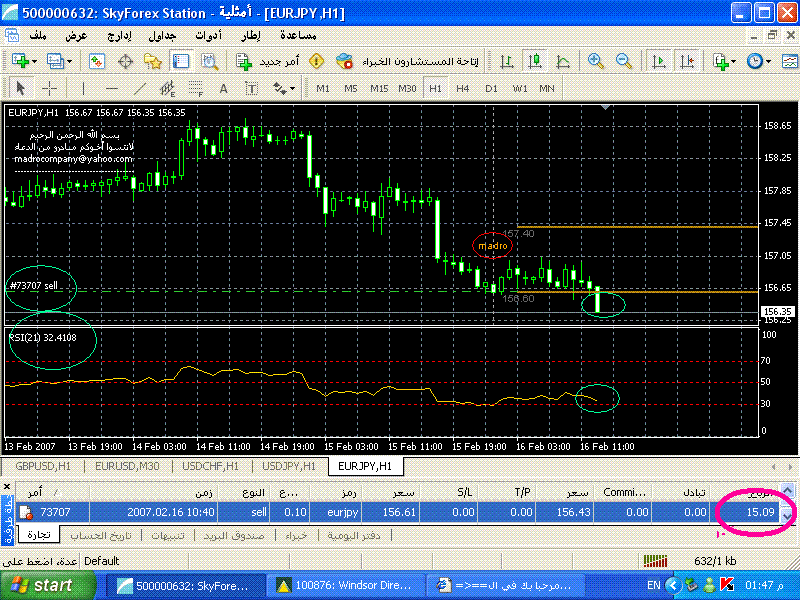800x600 pixels.
Task: Select the text label tool
Action: coord(223,88)
